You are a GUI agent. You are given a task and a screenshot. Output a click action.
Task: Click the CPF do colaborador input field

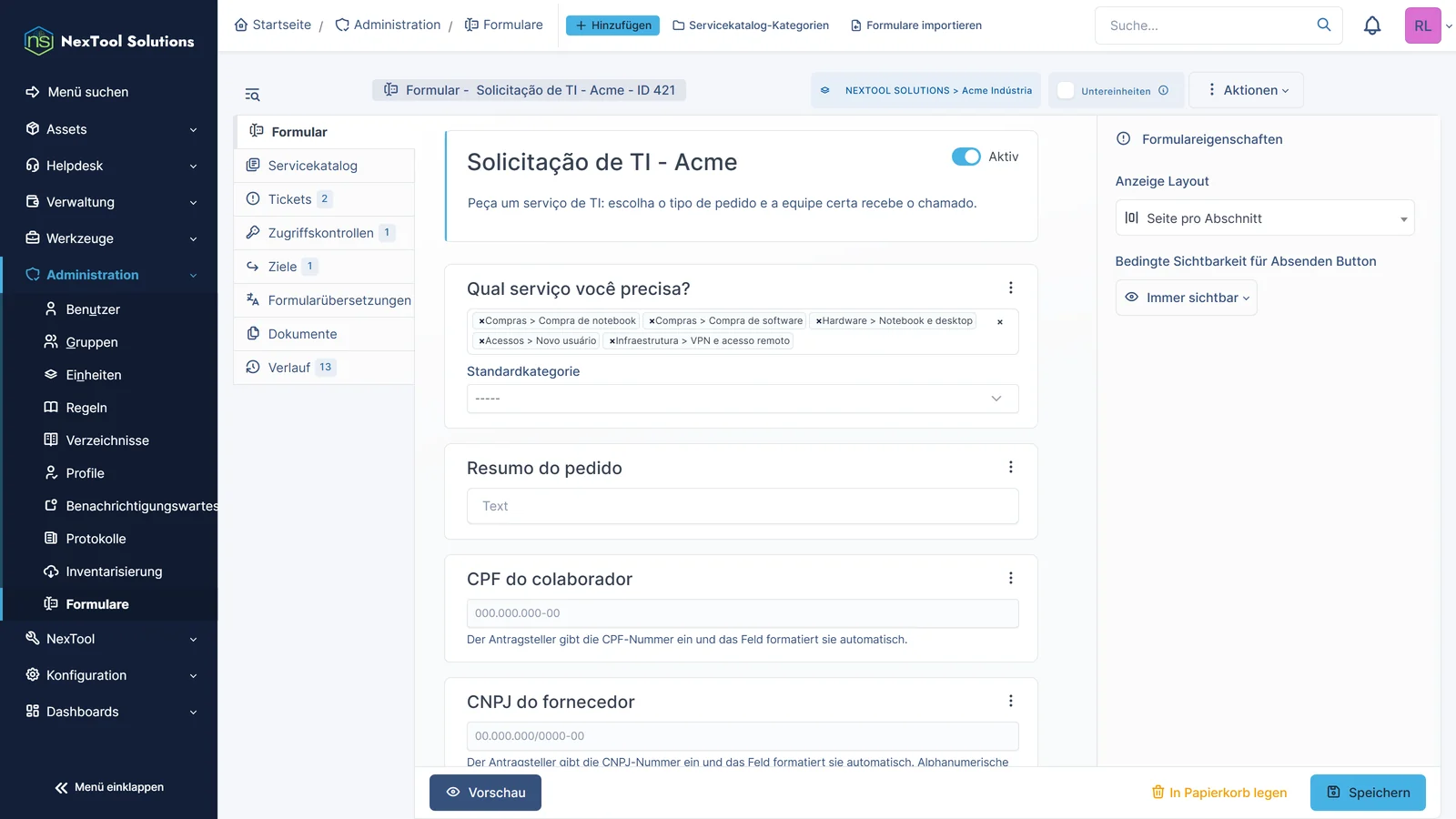click(743, 613)
